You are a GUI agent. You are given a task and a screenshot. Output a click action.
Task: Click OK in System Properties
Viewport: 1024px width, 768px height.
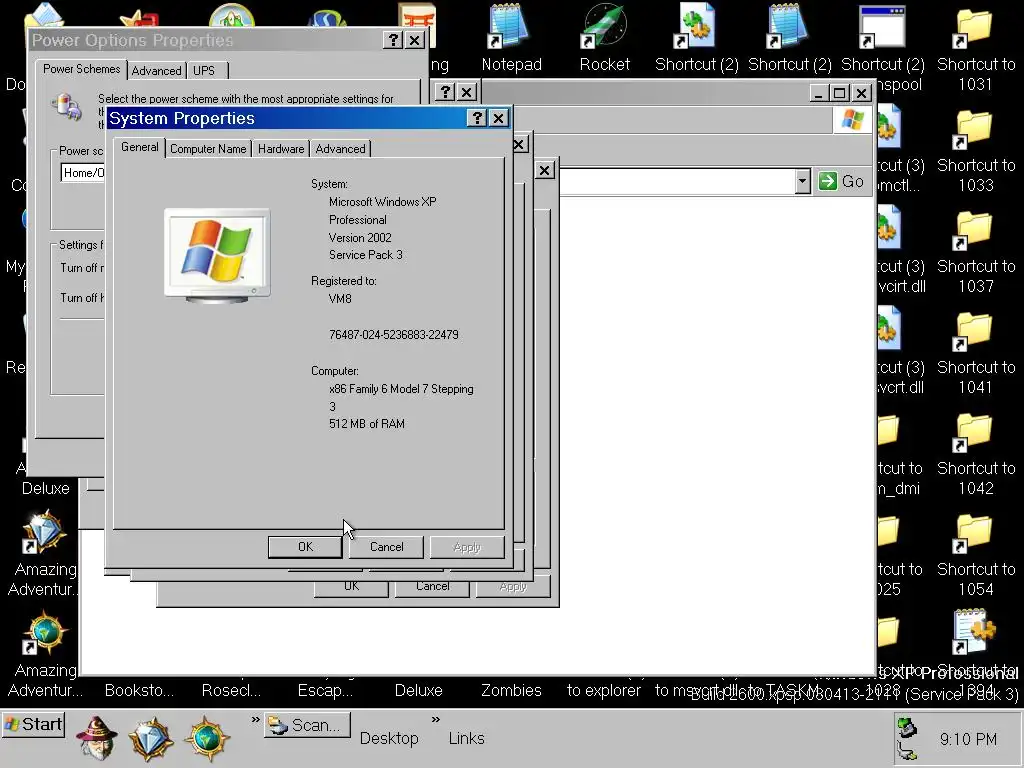(x=305, y=547)
